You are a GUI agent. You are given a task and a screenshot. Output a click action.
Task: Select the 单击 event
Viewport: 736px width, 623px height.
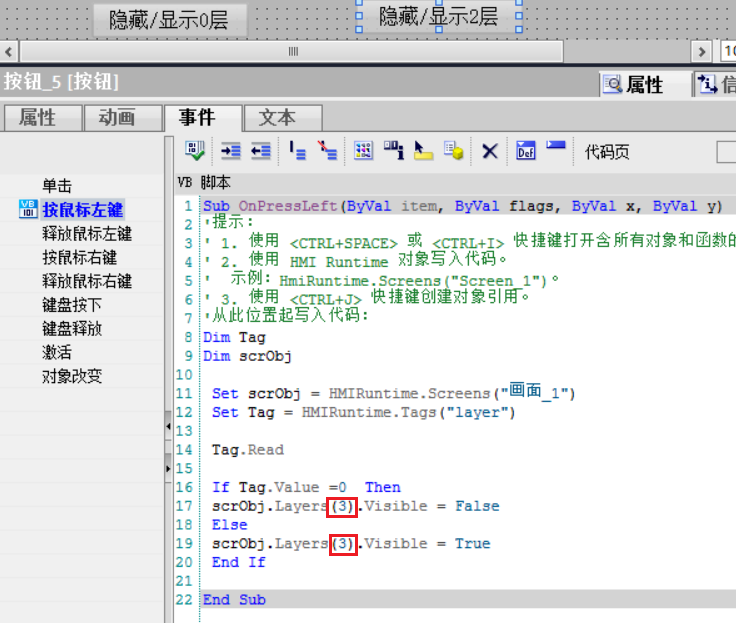[57, 186]
